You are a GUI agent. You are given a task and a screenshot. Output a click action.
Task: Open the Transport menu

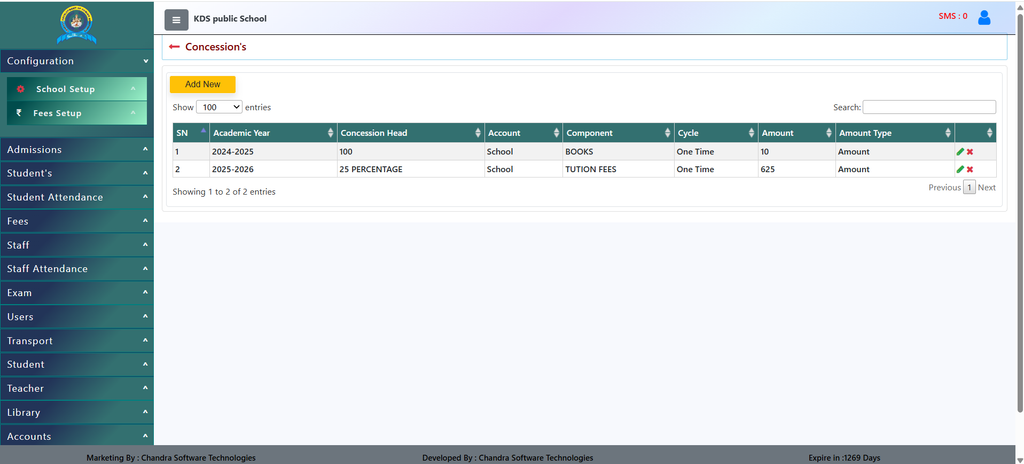click(x=77, y=340)
